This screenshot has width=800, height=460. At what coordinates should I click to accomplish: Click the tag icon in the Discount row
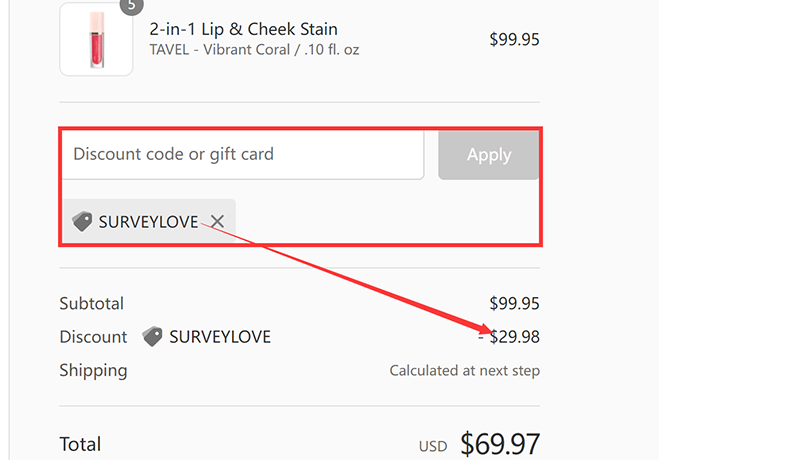point(152,337)
